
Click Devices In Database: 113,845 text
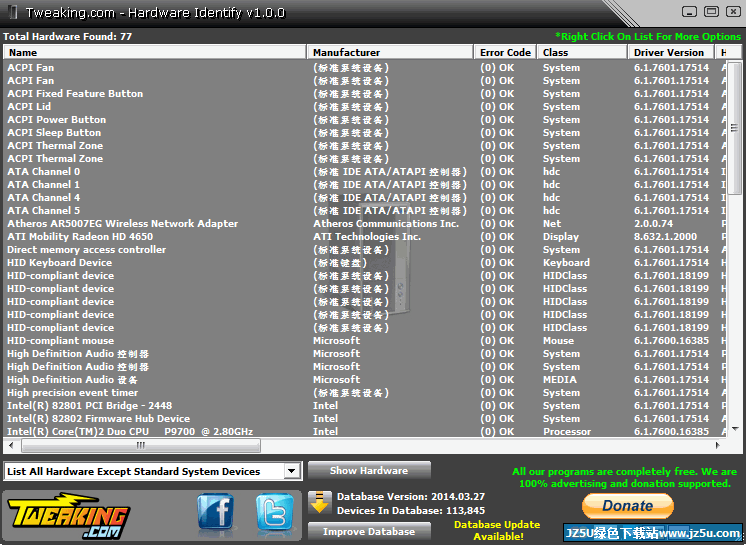[411, 510]
